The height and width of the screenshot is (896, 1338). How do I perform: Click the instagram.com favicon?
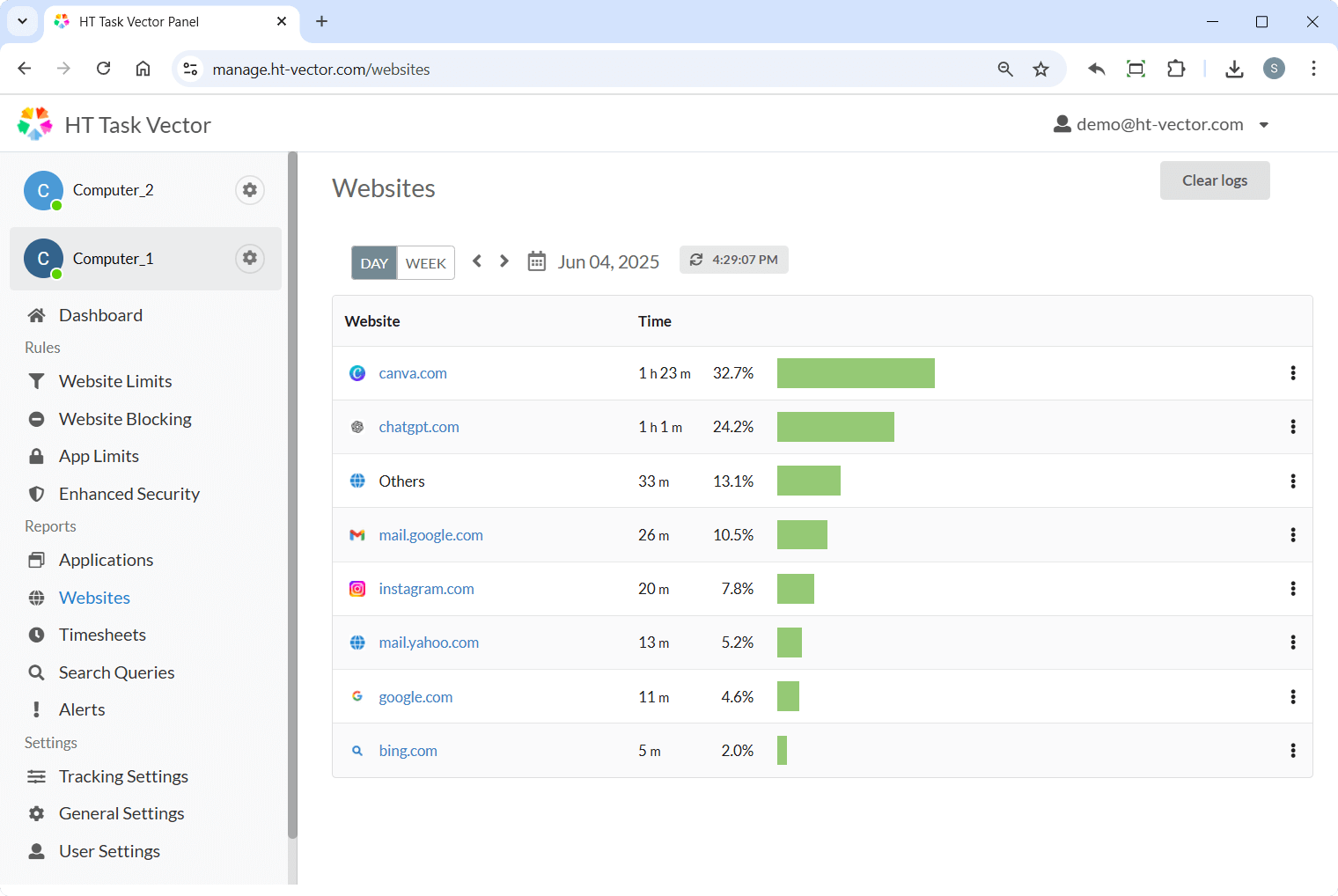coord(357,589)
